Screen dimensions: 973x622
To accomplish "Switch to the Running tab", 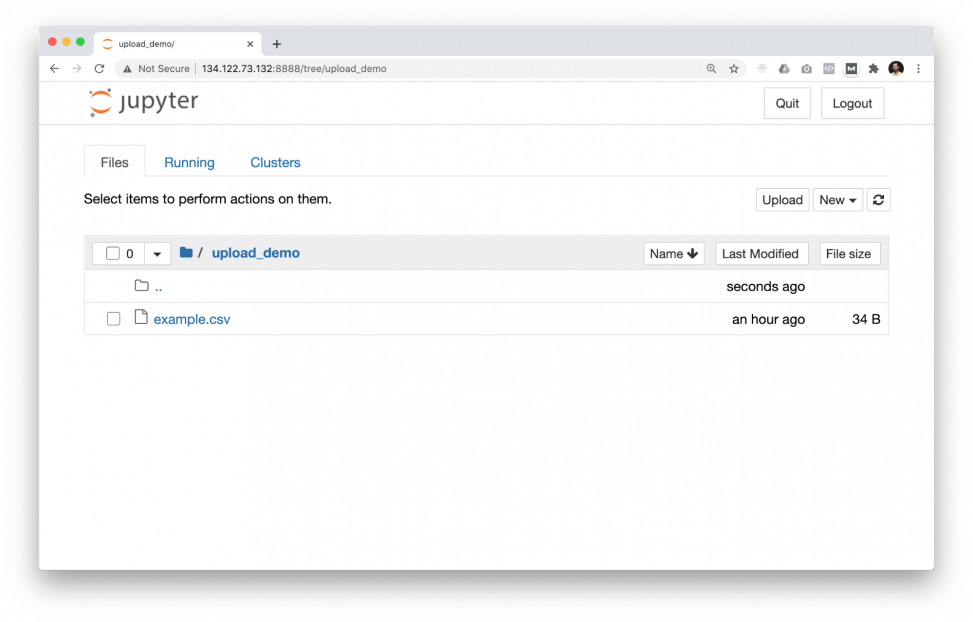I will pos(189,161).
